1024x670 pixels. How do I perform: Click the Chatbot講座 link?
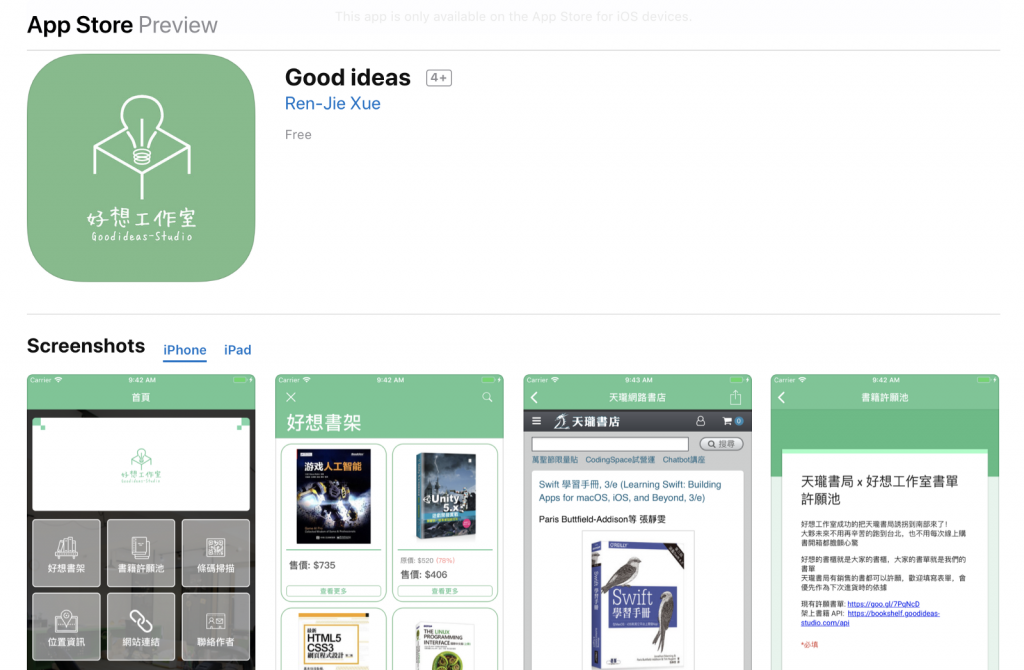click(x=684, y=460)
